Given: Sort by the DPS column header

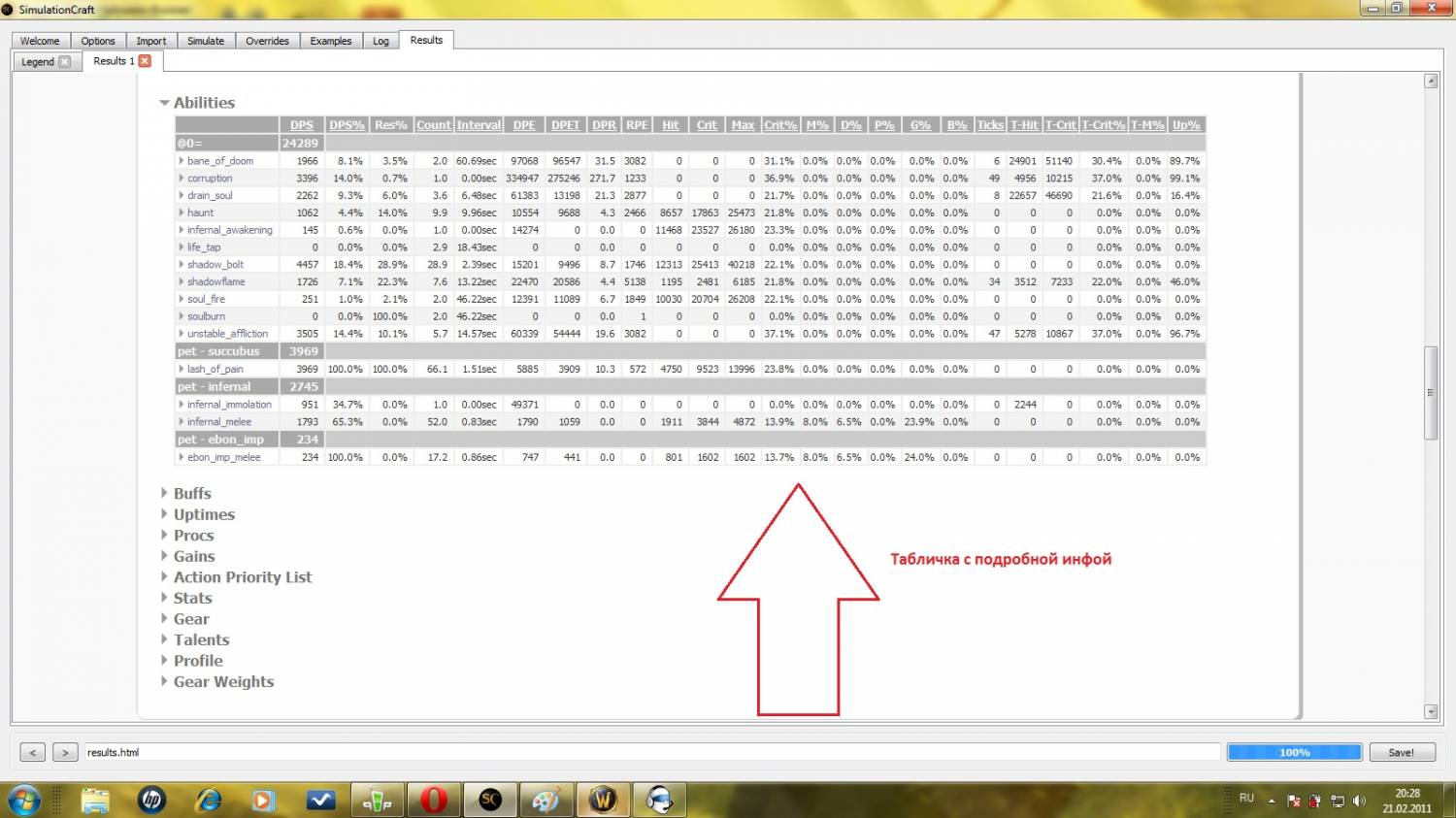Looking at the screenshot, I should tap(302, 125).
